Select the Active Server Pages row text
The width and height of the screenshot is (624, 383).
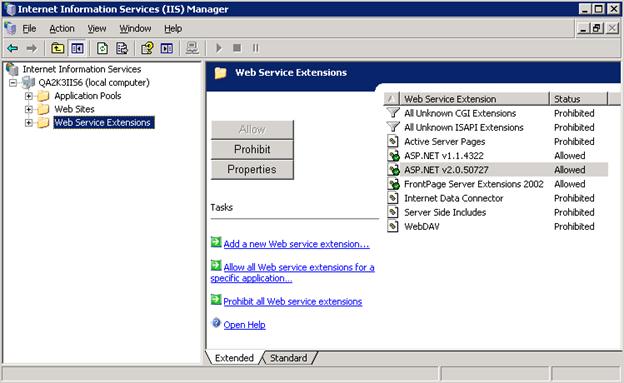[445, 142]
